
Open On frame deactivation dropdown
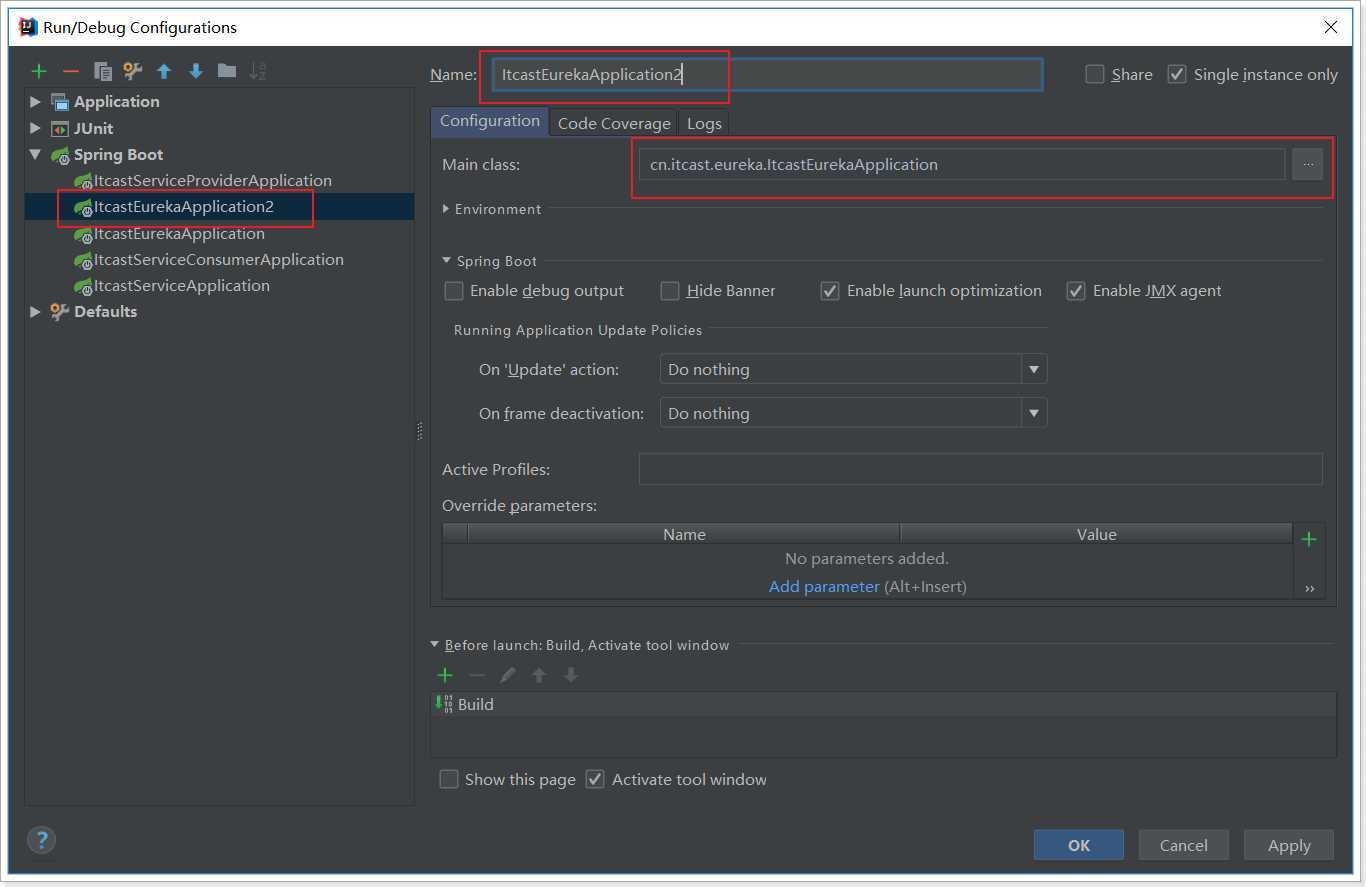pyautogui.click(x=1034, y=413)
